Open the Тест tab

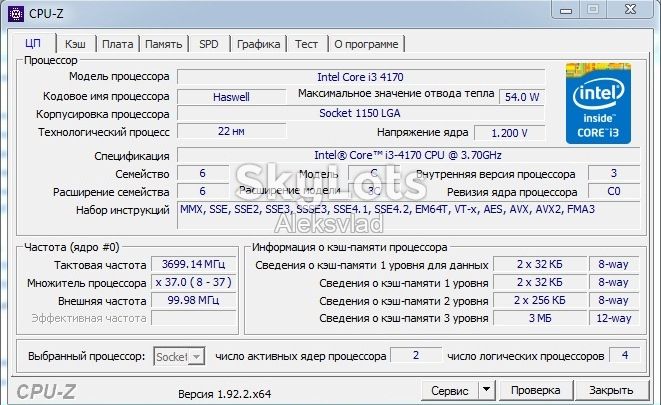pyautogui.click(x=306, y=44)
